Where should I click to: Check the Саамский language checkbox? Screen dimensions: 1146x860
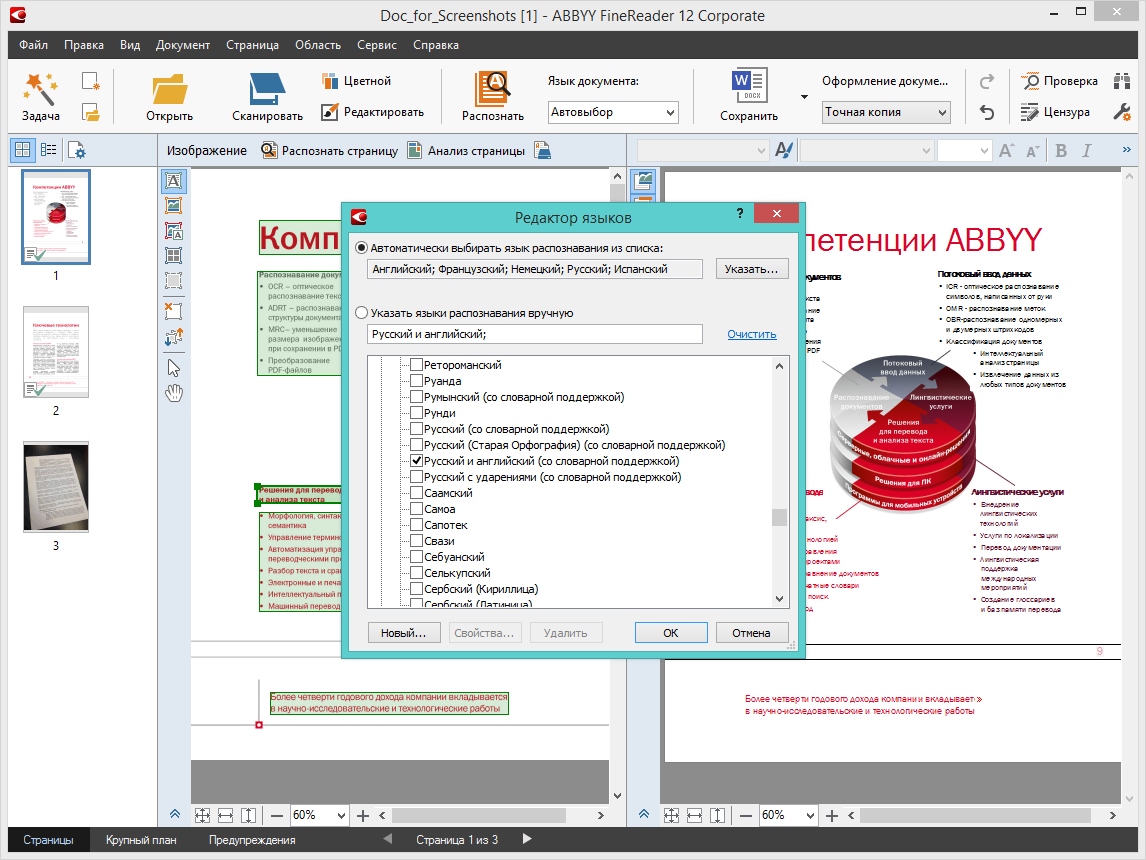[x=417, y=492]
